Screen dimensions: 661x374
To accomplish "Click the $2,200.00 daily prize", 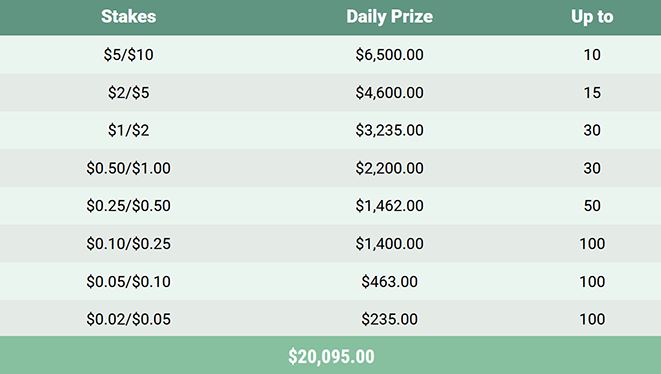I will click(x=390, y=168).
